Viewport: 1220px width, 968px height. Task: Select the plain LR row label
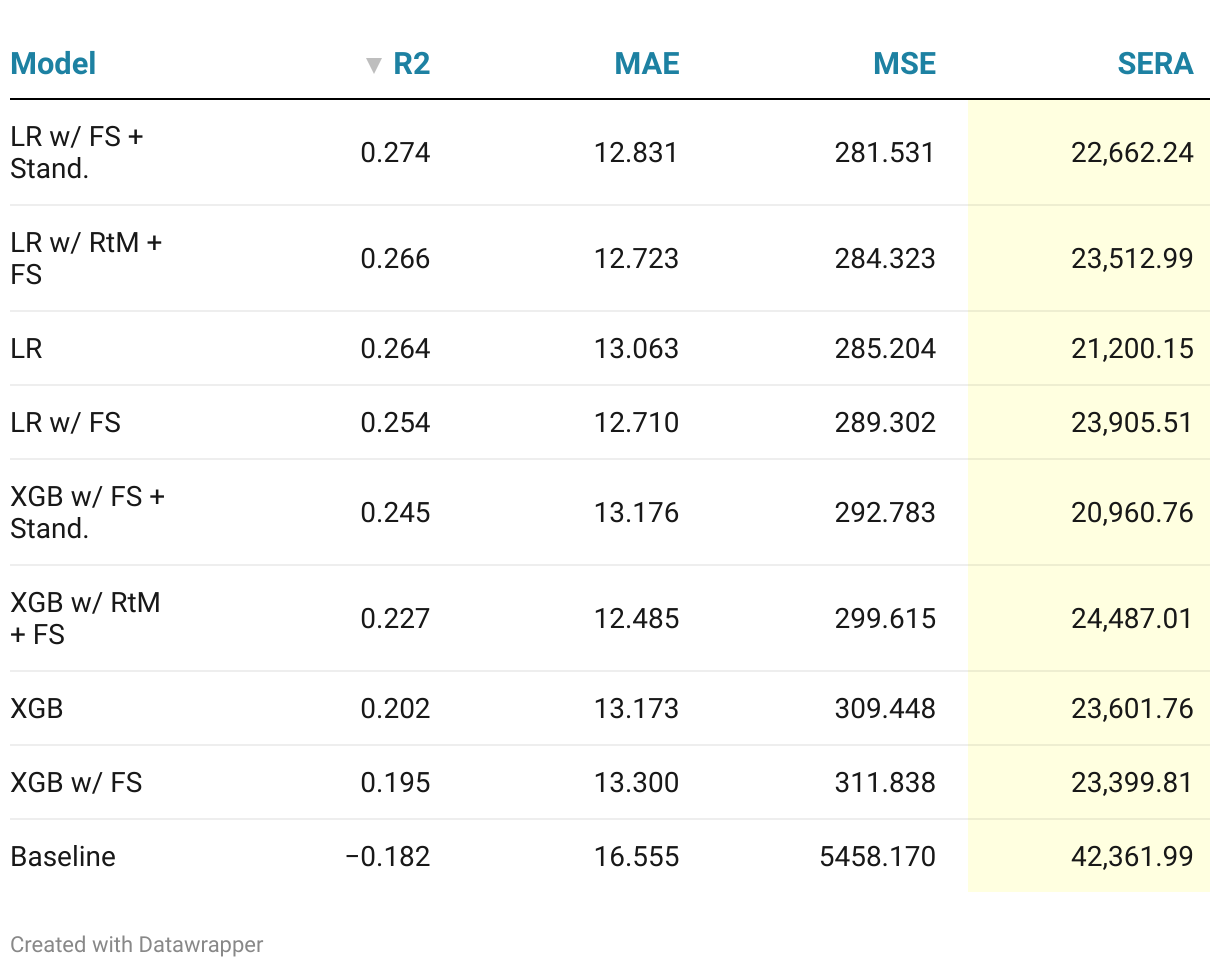[x=27, y=348]
